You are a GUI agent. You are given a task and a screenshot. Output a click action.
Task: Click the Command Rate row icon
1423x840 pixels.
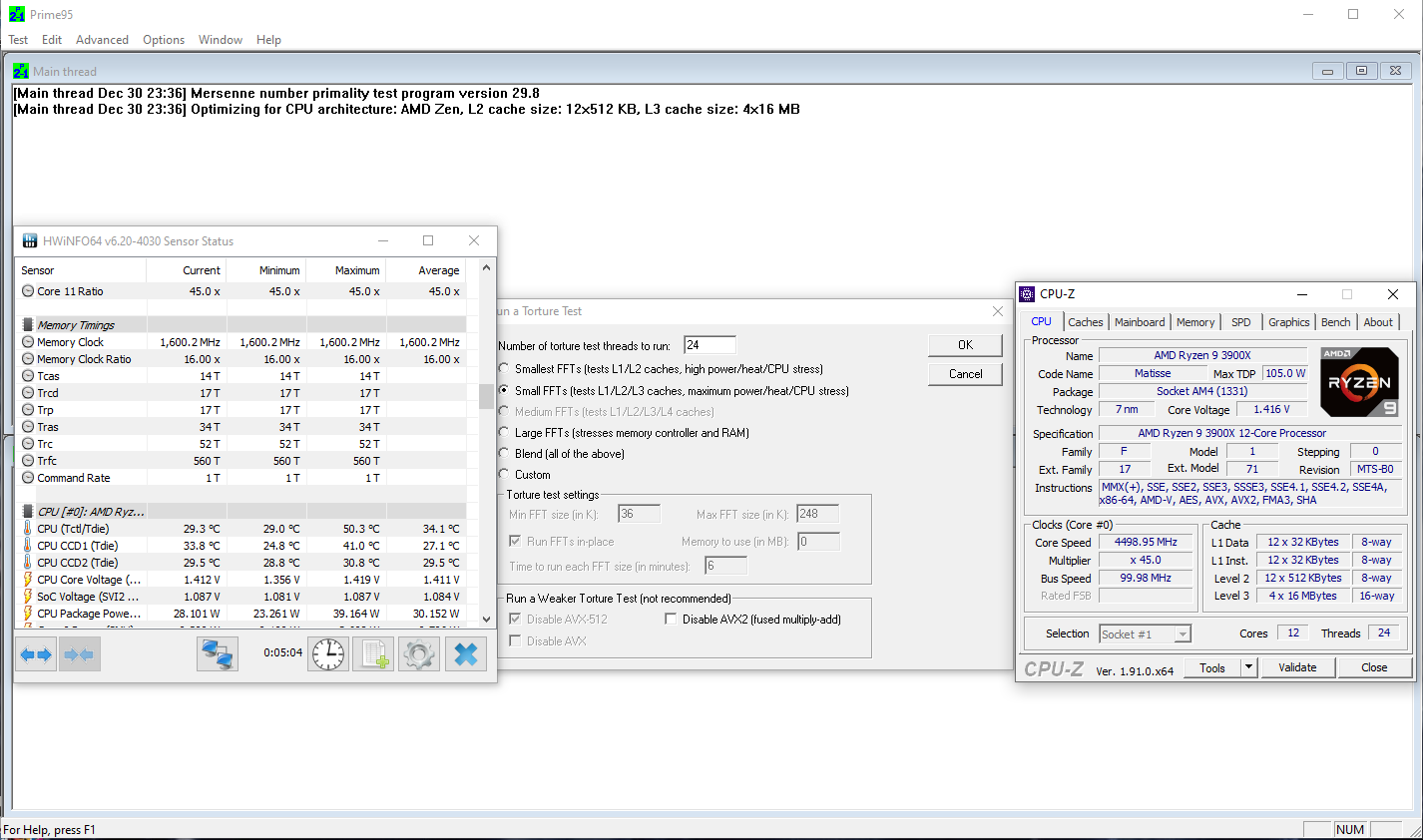point(28,478)
